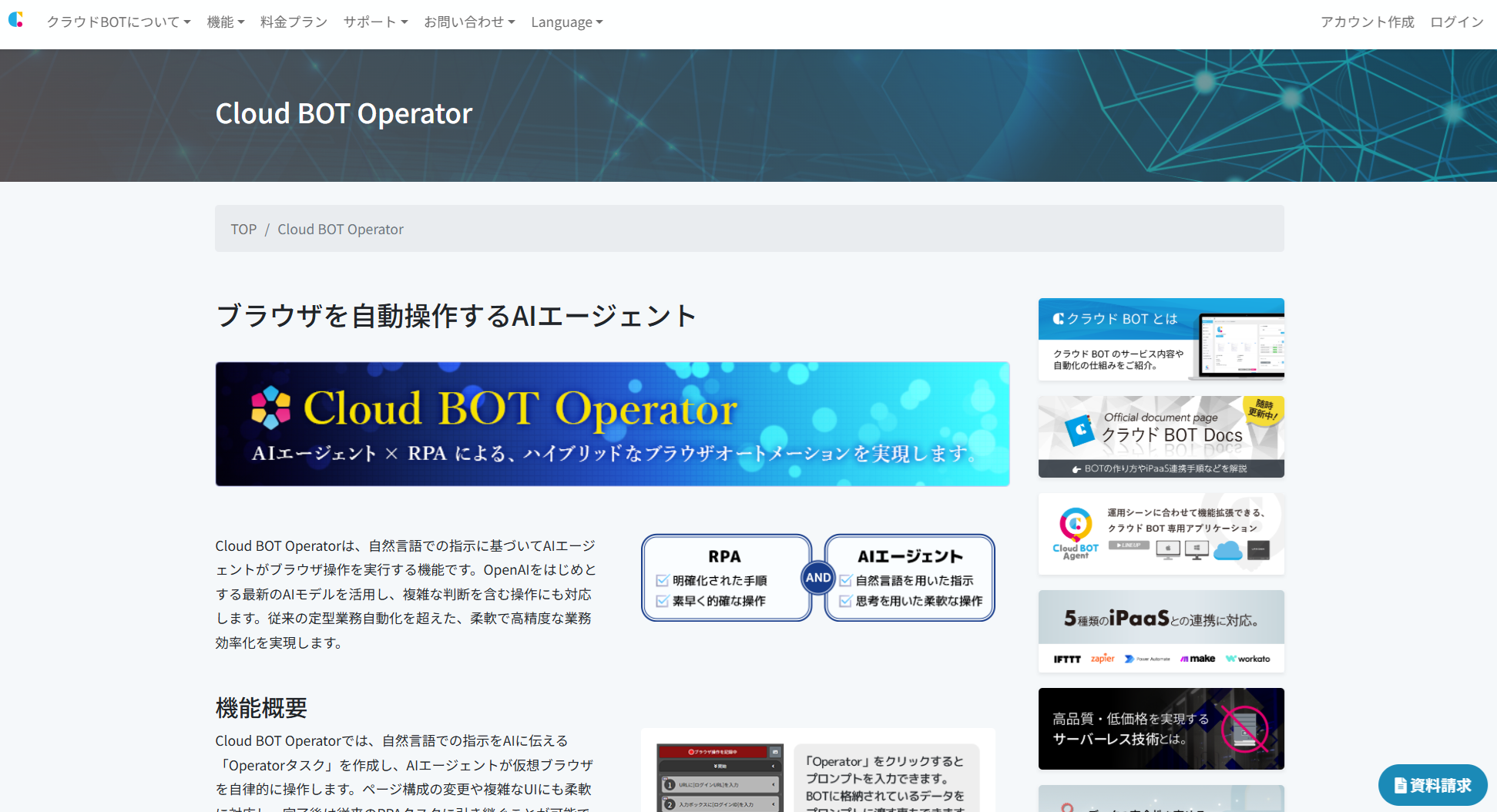Open the 機能 dropdown menu
Viewport: 1497px width, 812px height.
point(226,22)
